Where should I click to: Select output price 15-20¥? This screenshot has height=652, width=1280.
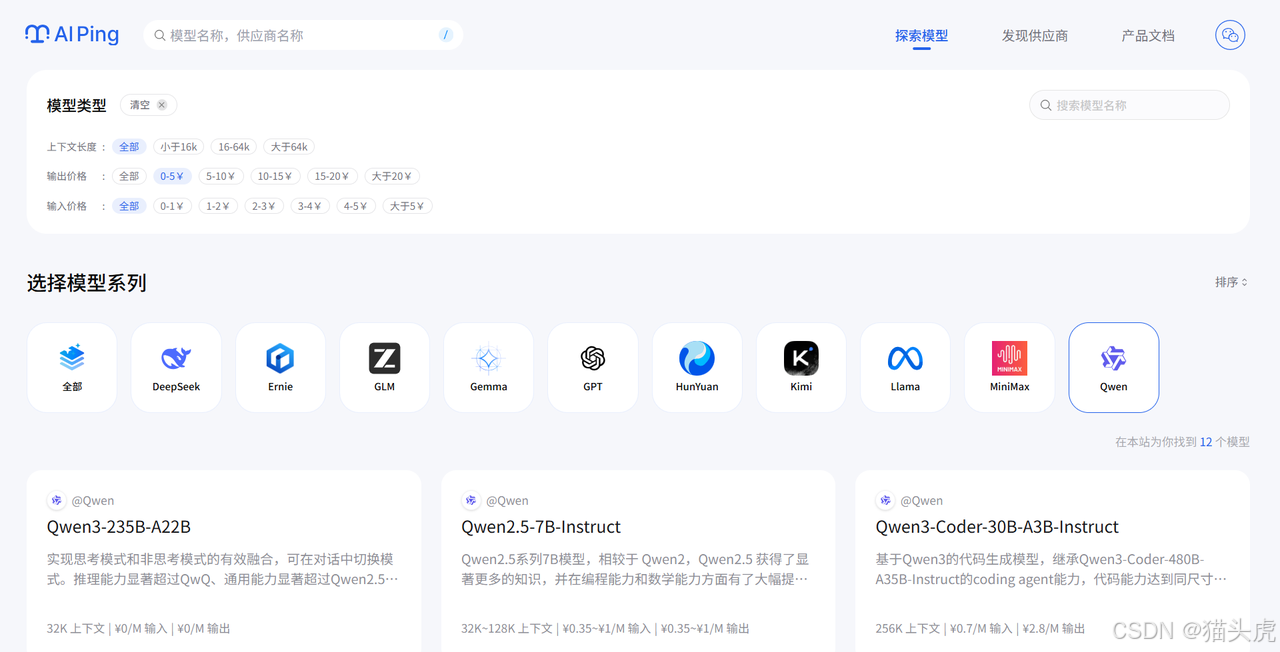[x=332, y=176]
